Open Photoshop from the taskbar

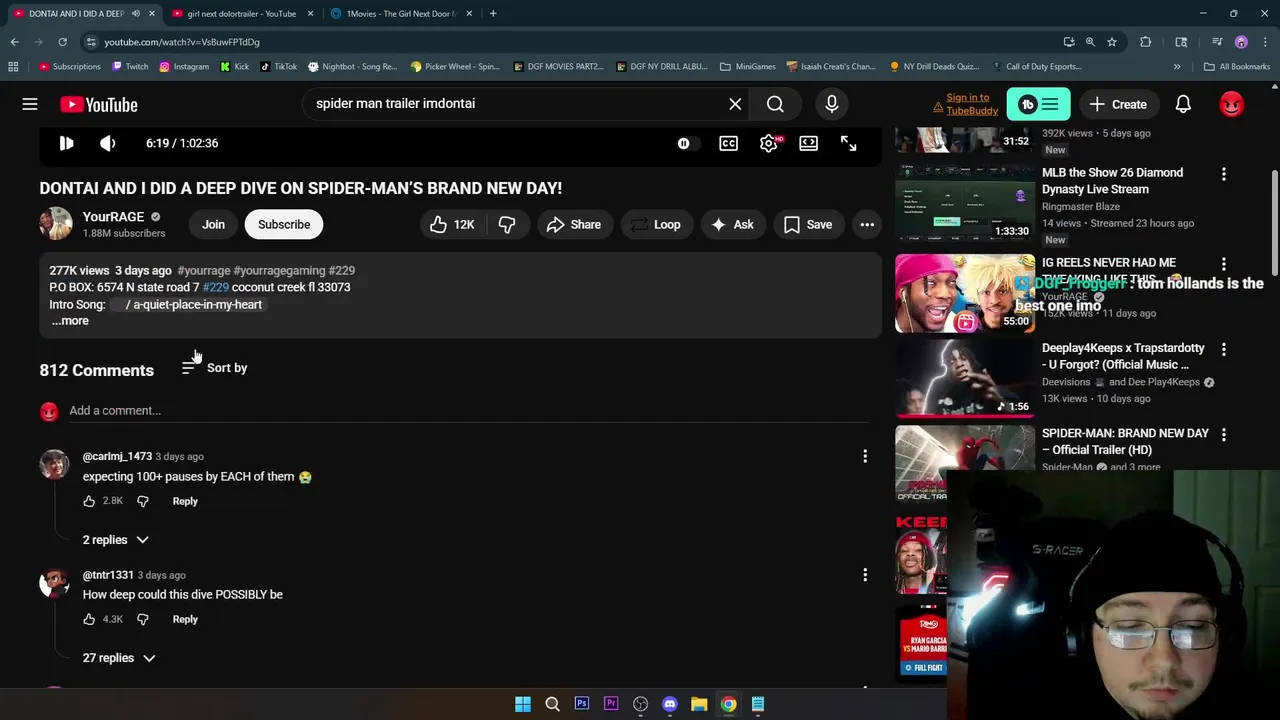pyautogui.click(x=581, y=704)
